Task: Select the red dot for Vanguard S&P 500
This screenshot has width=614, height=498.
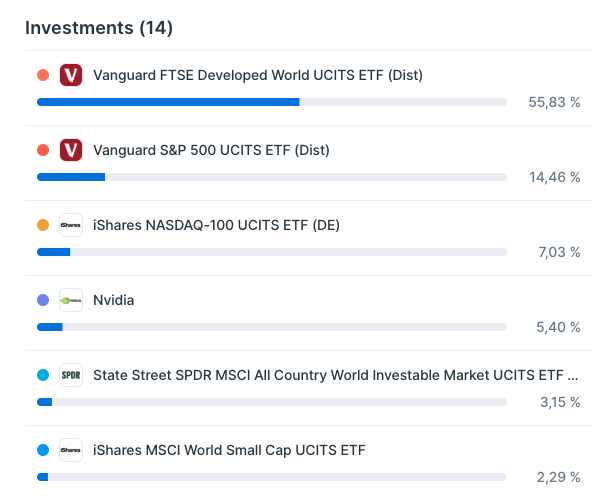Action: [43, 150]
